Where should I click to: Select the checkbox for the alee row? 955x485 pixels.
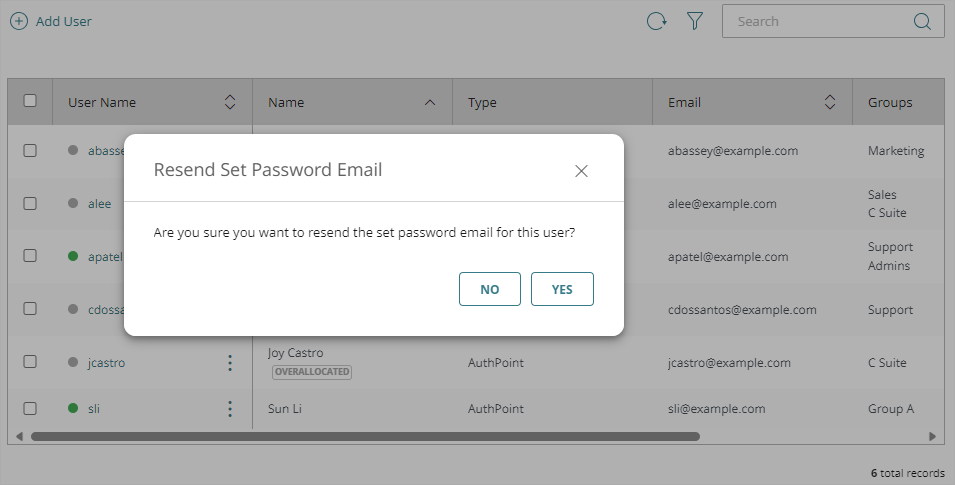pos(30,203)
